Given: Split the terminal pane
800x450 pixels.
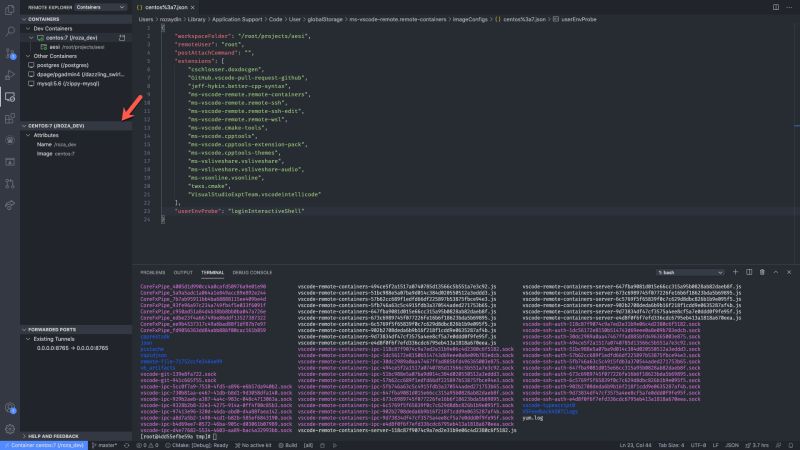Looking at the screenshot, I should coord(749,272).
